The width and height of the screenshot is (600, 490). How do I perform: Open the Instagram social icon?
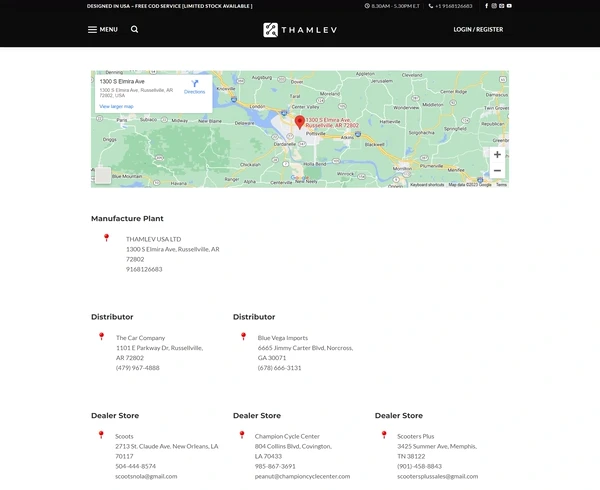click(x=494, y=6)
